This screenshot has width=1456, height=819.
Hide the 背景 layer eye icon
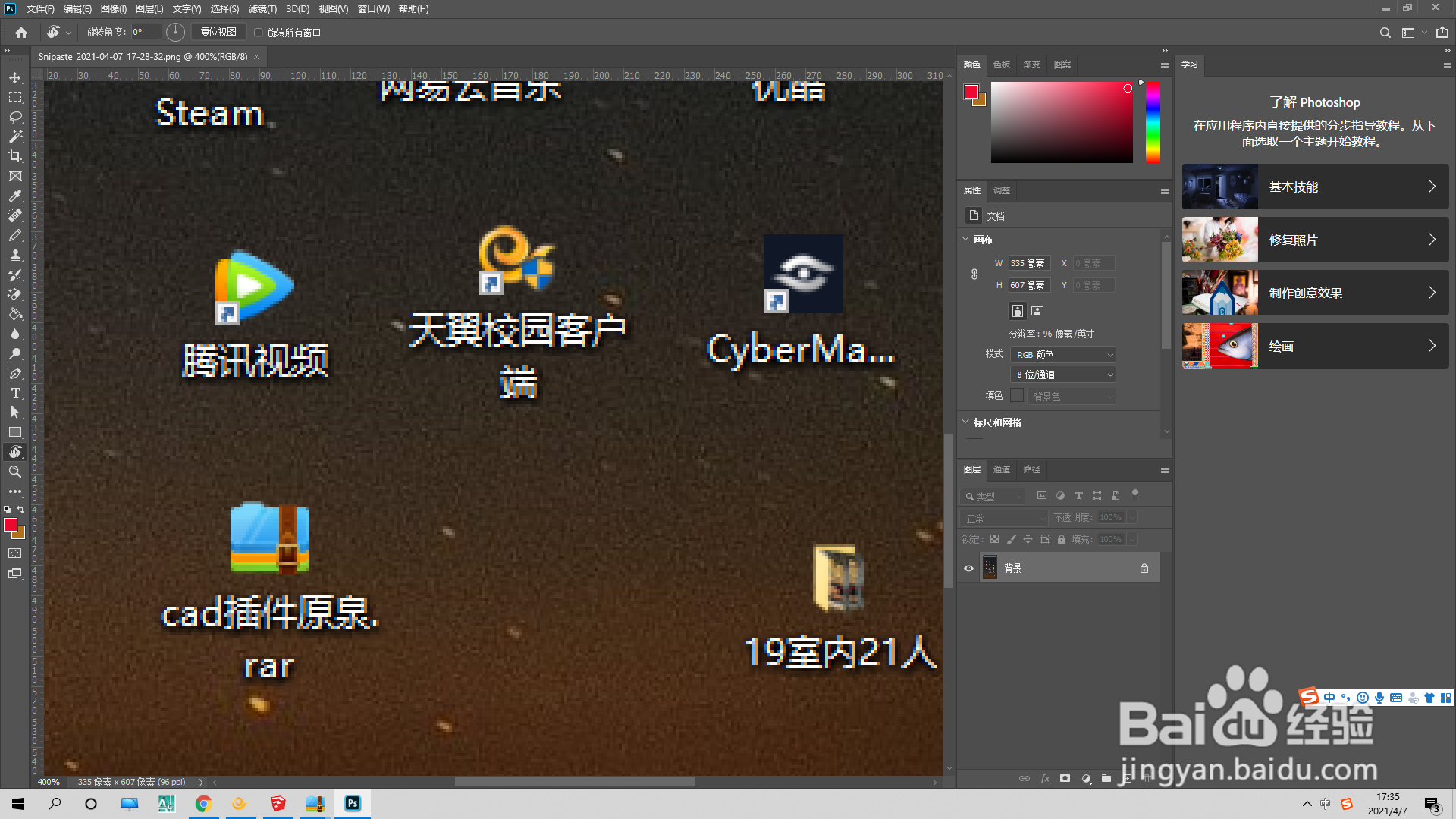[x=968, y=568]
